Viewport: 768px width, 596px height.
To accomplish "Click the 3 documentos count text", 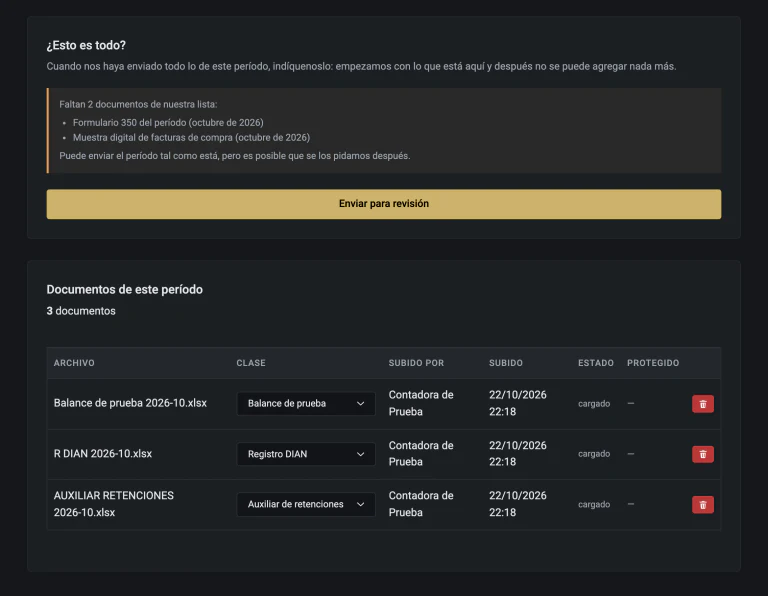I will click(x=81, y=311).
